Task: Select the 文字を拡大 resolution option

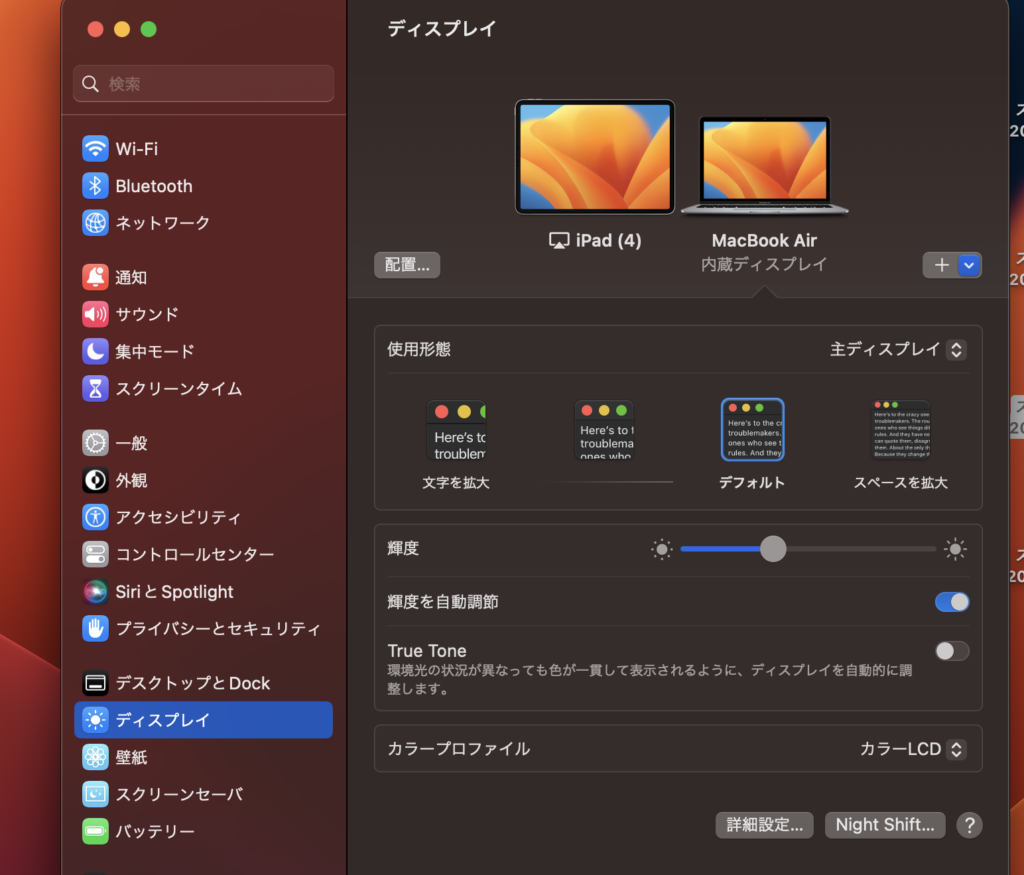Action: (x=456, y=444)
